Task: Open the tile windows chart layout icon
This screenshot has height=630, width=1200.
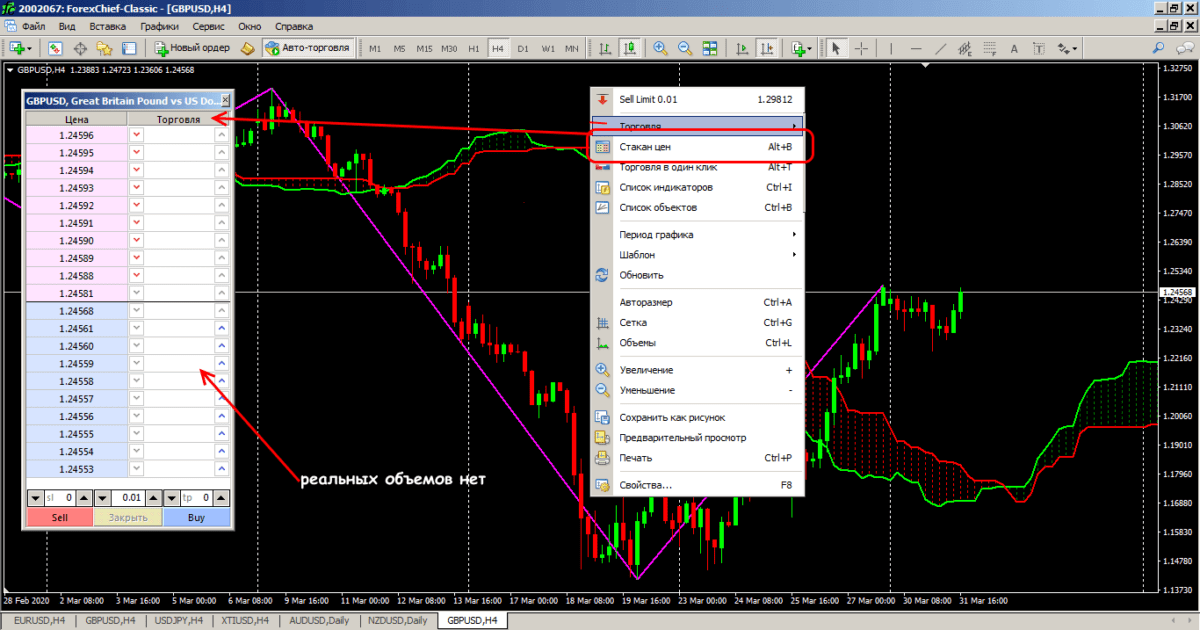Action: coord(710,48)
